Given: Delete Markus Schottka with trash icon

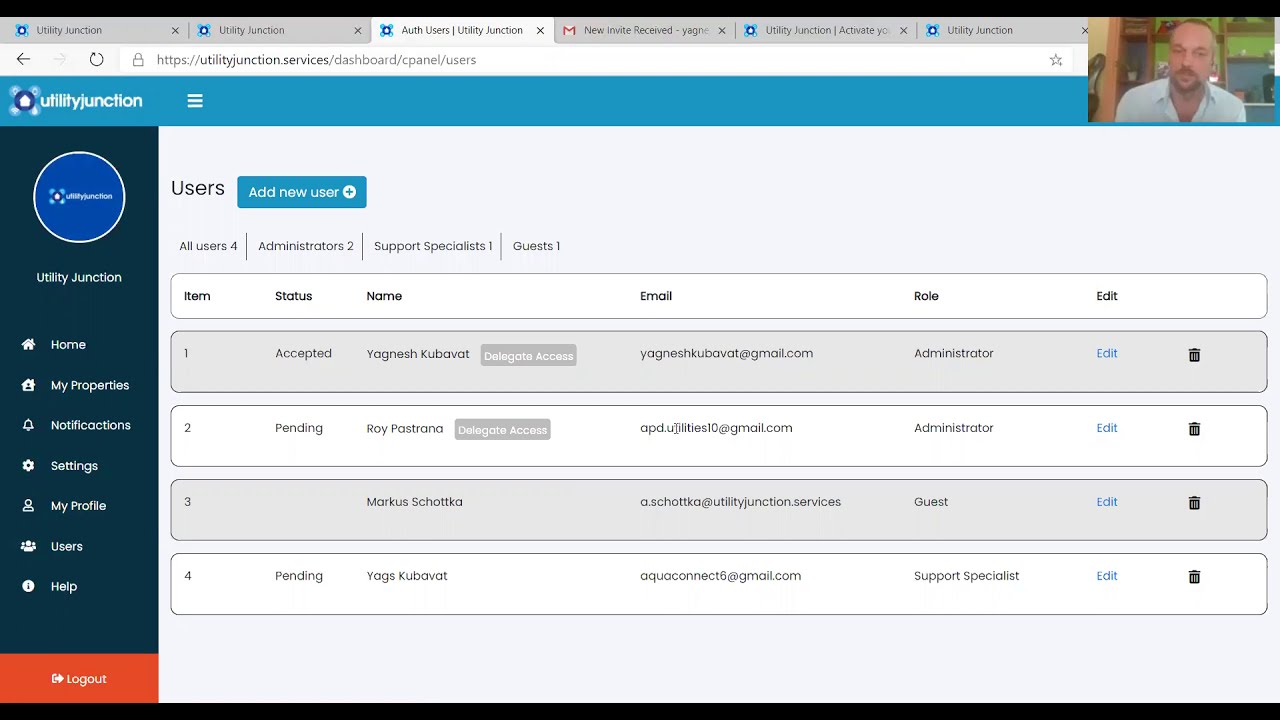Looking at the screenshot, I should pyautogui.click(x=1194, y=503).
